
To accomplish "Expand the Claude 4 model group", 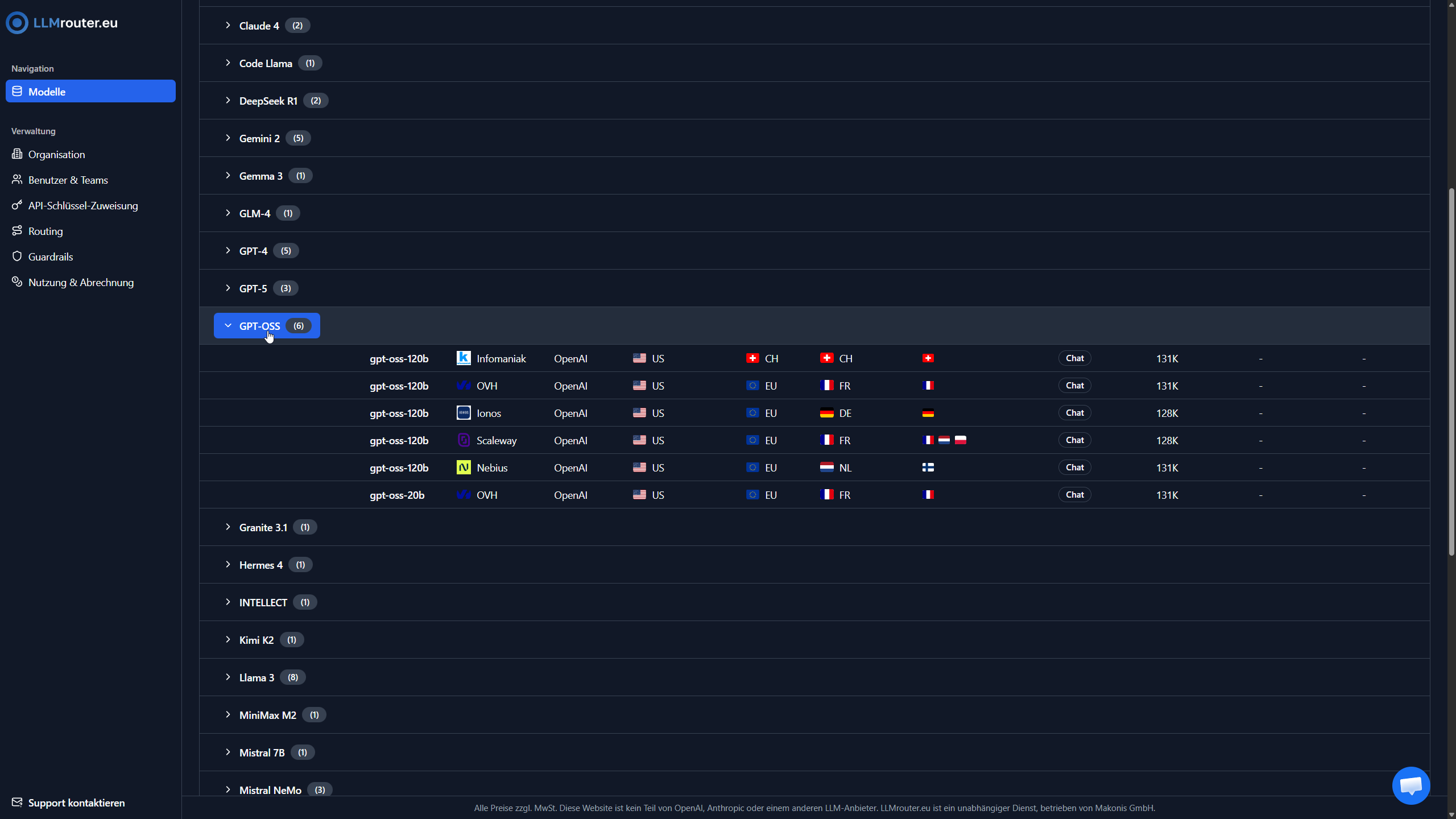I will point(259,26).
